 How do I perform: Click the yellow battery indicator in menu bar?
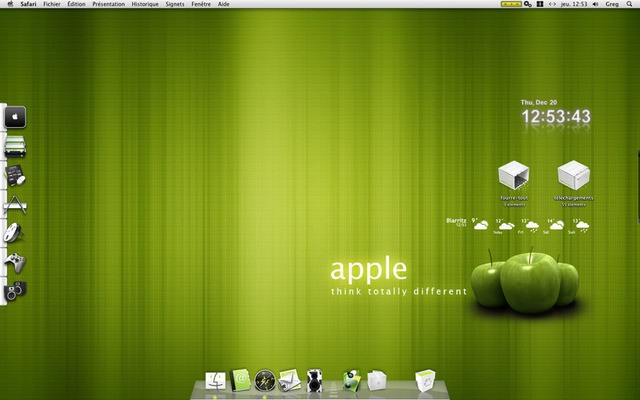point(511,4)
